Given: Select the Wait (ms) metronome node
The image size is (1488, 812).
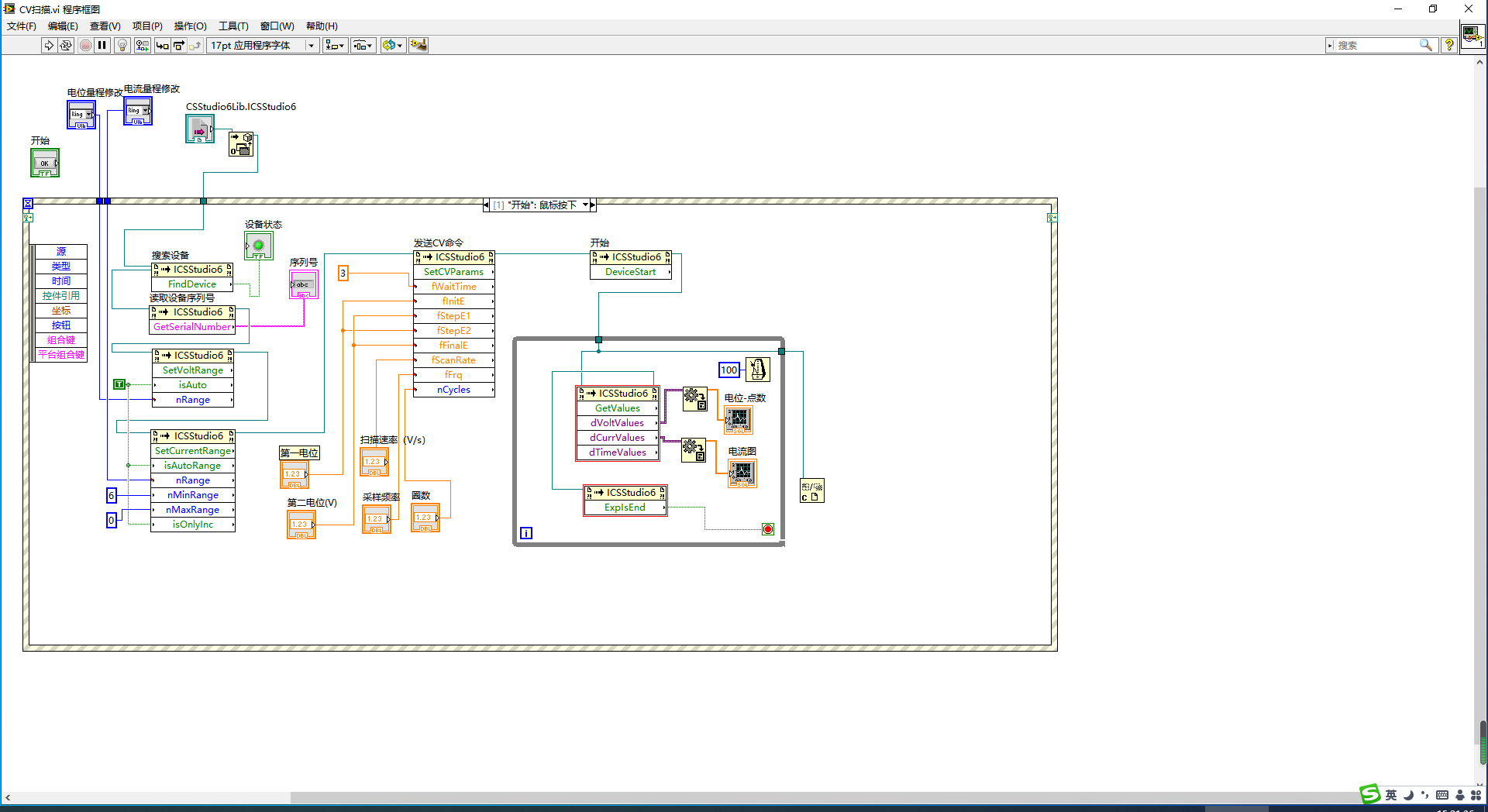Looking at the screenshot, I should click(x=757, y=370).
